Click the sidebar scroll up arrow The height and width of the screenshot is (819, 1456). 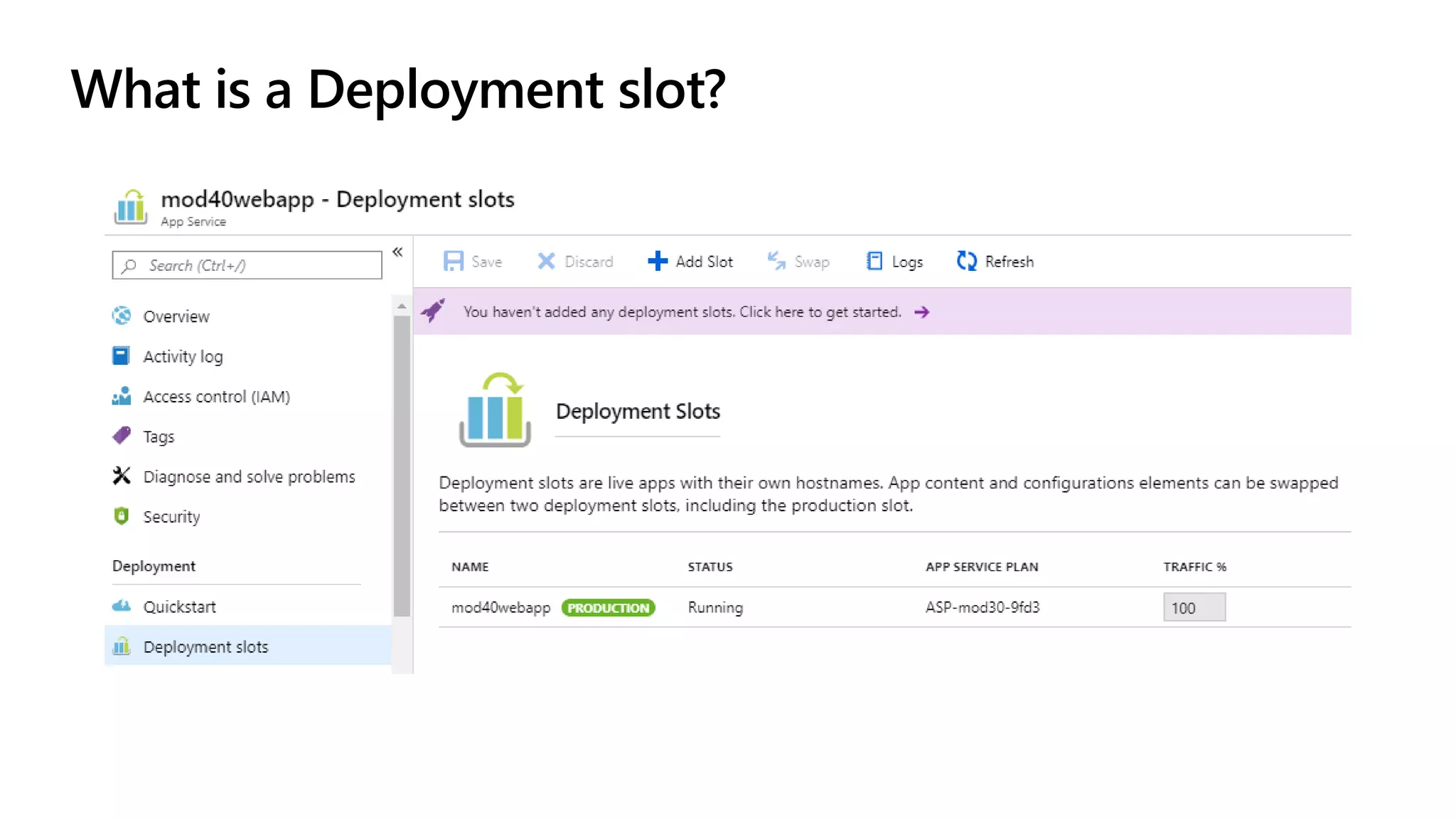402,306
